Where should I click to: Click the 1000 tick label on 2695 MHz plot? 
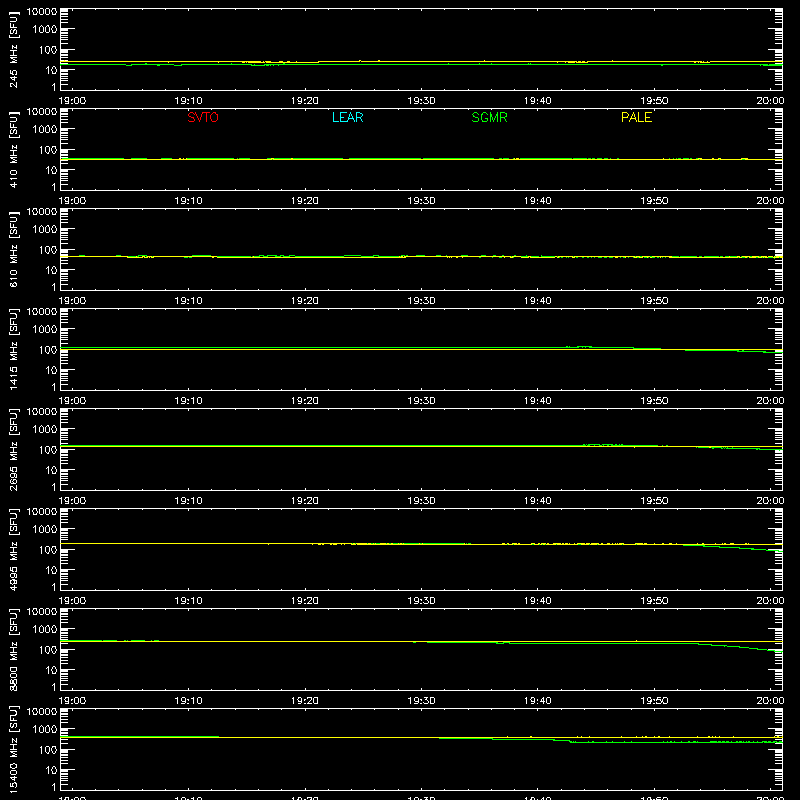[45, 429]
